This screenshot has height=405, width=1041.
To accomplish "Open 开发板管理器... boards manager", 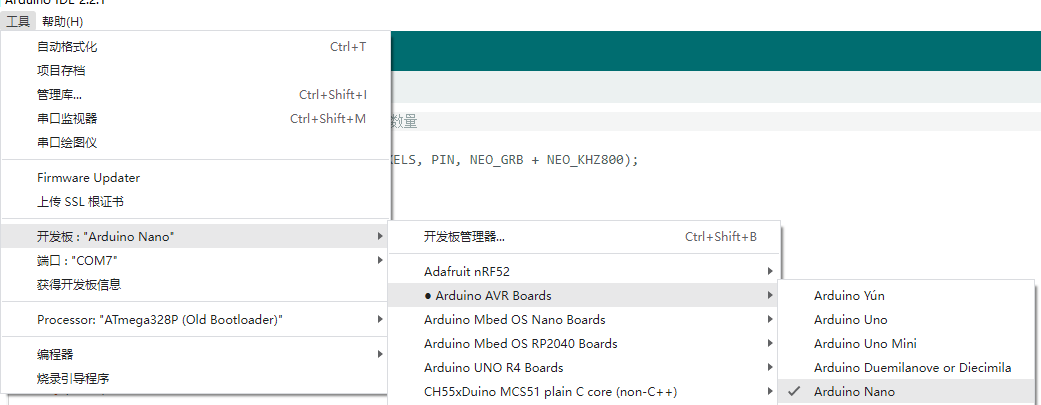I will coord(584,237).
